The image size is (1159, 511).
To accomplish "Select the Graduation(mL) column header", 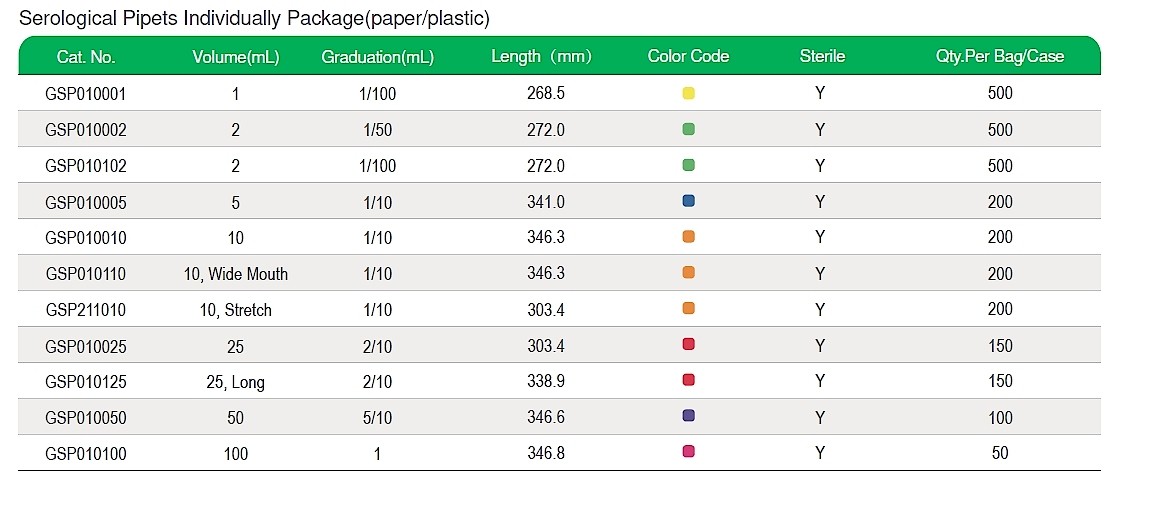I will tap(377, 57).
